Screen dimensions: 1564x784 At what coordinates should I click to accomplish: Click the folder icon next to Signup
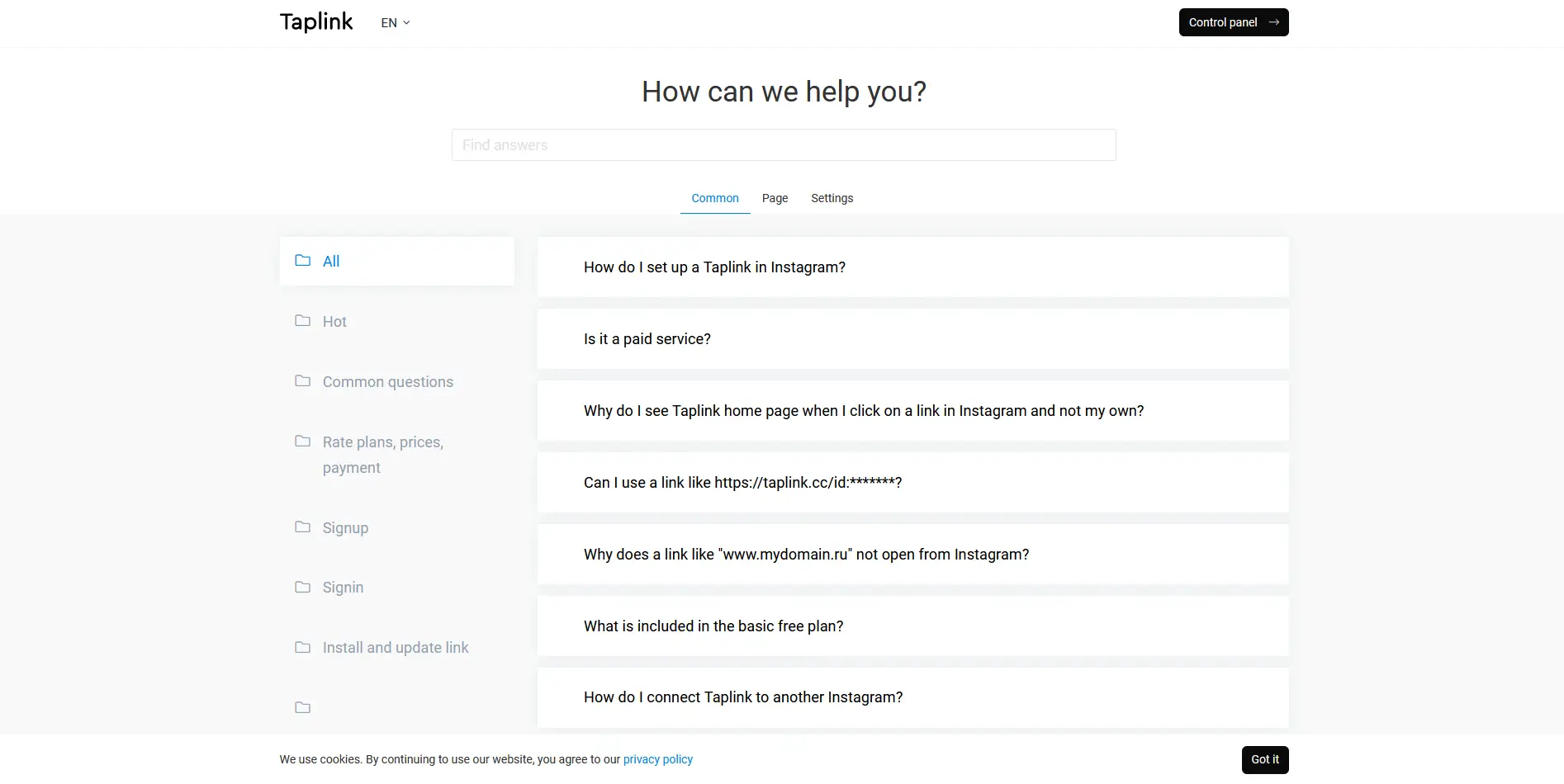click(303, 527)
